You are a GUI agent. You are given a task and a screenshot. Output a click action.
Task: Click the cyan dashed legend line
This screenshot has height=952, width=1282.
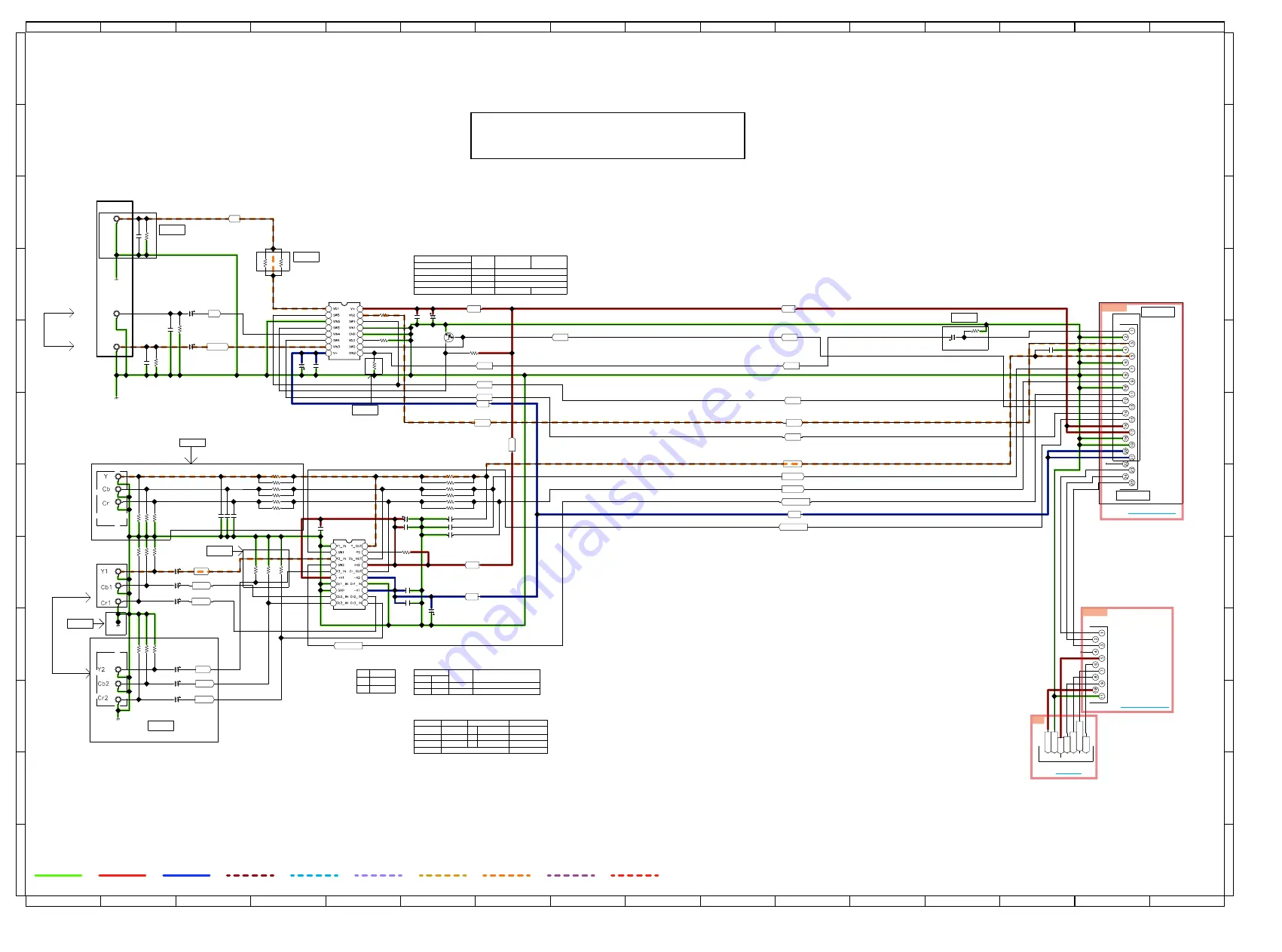click(314, 875)
